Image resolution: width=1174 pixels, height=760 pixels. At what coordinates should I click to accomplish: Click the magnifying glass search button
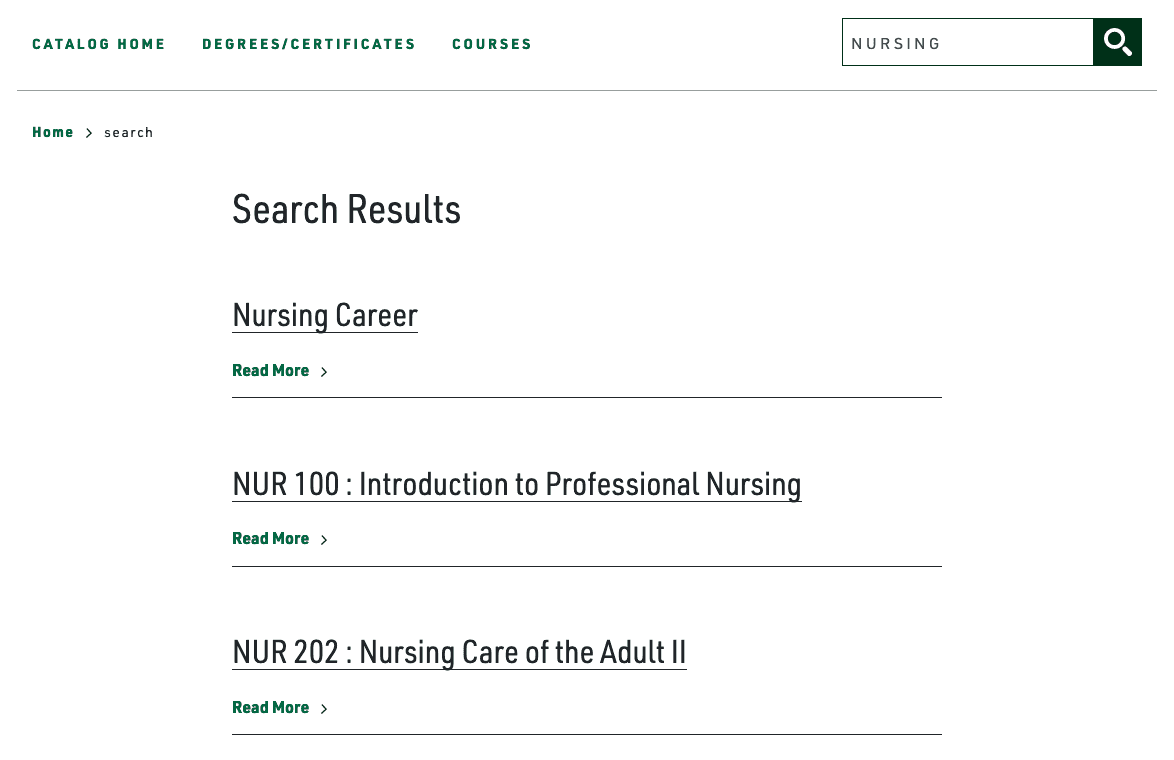click(1117, 42)
